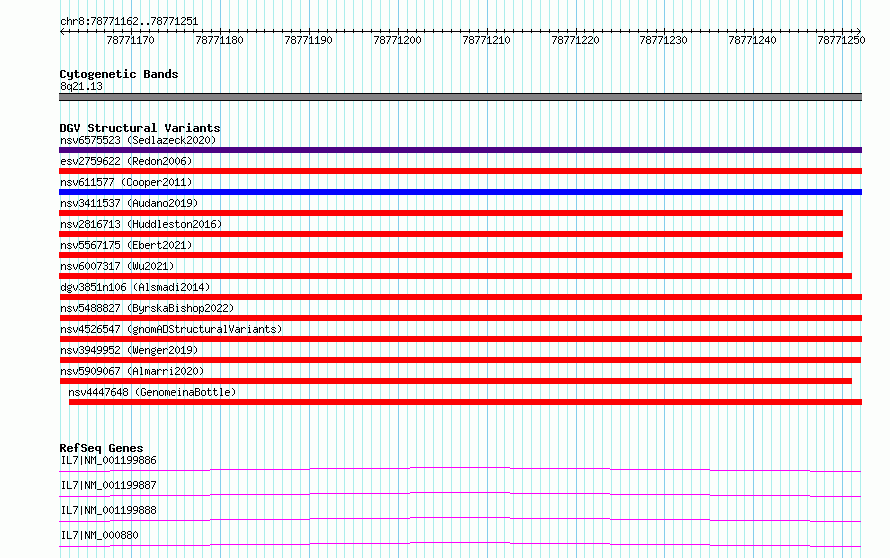Click the blue nsv611577 variant bar

(x=460, y=192)
